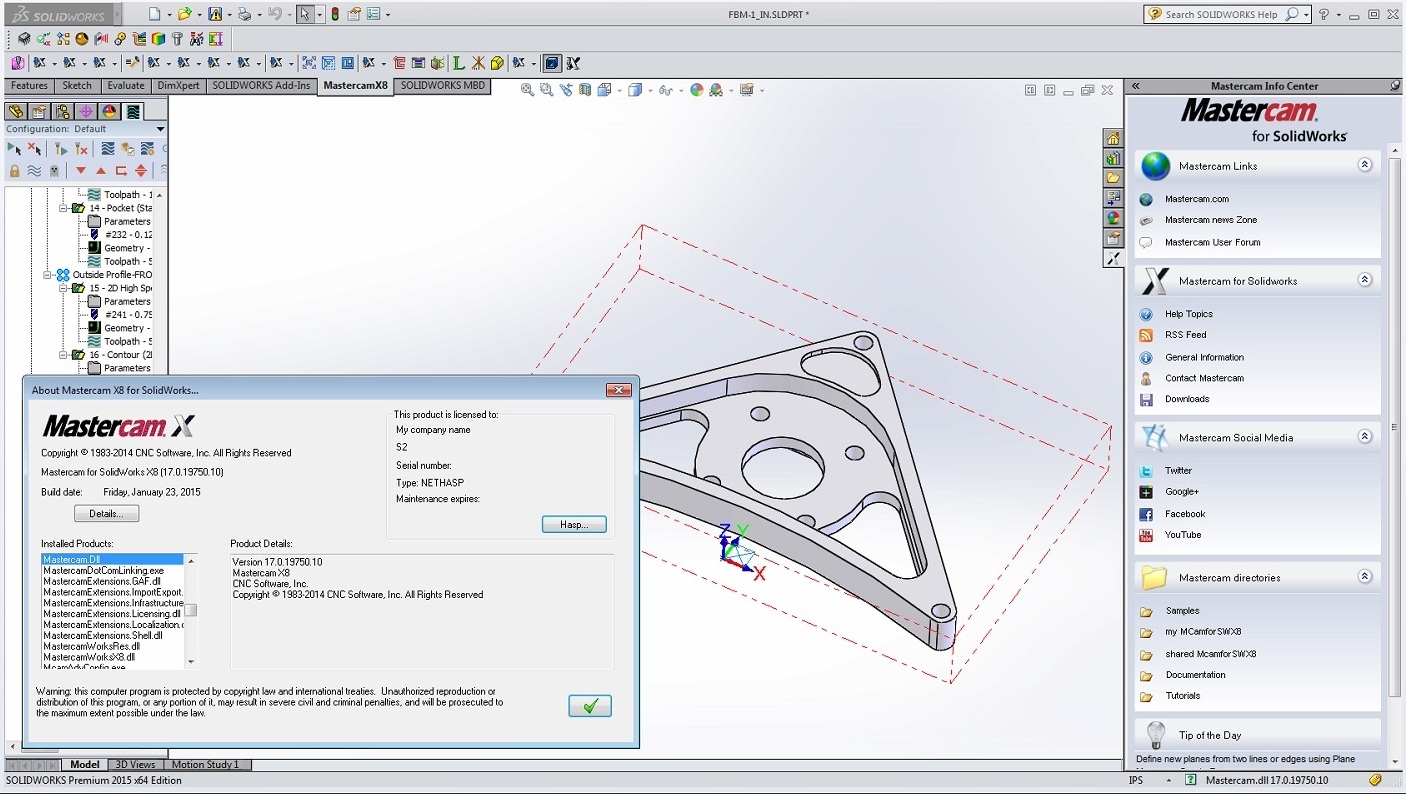Click the Print icon in top toolbar
Viewport: 1406px width, 794px height.
pyautogui.click(x=245, y=14)
